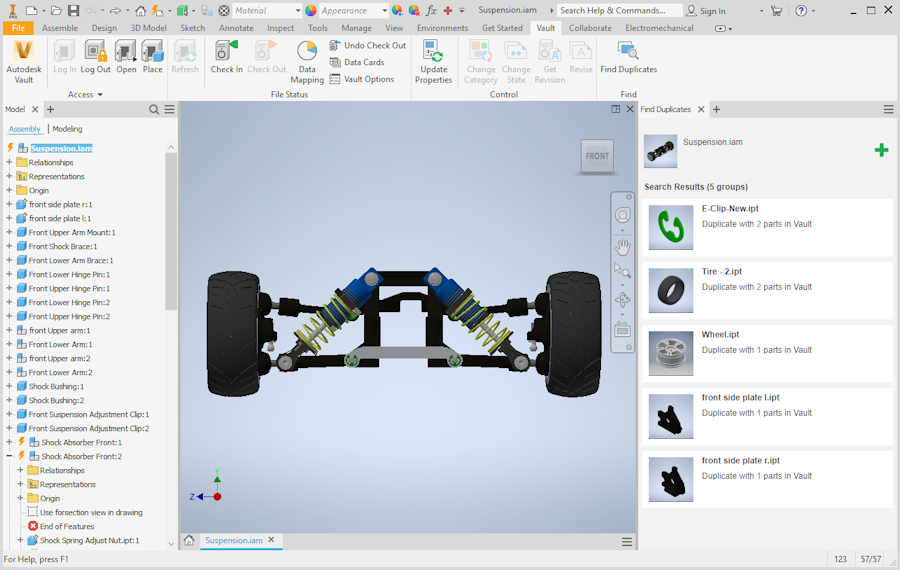Screen dimensions: 900x570
Task: Select Shock Bushing:1 in browser
Action: [56, 386]
